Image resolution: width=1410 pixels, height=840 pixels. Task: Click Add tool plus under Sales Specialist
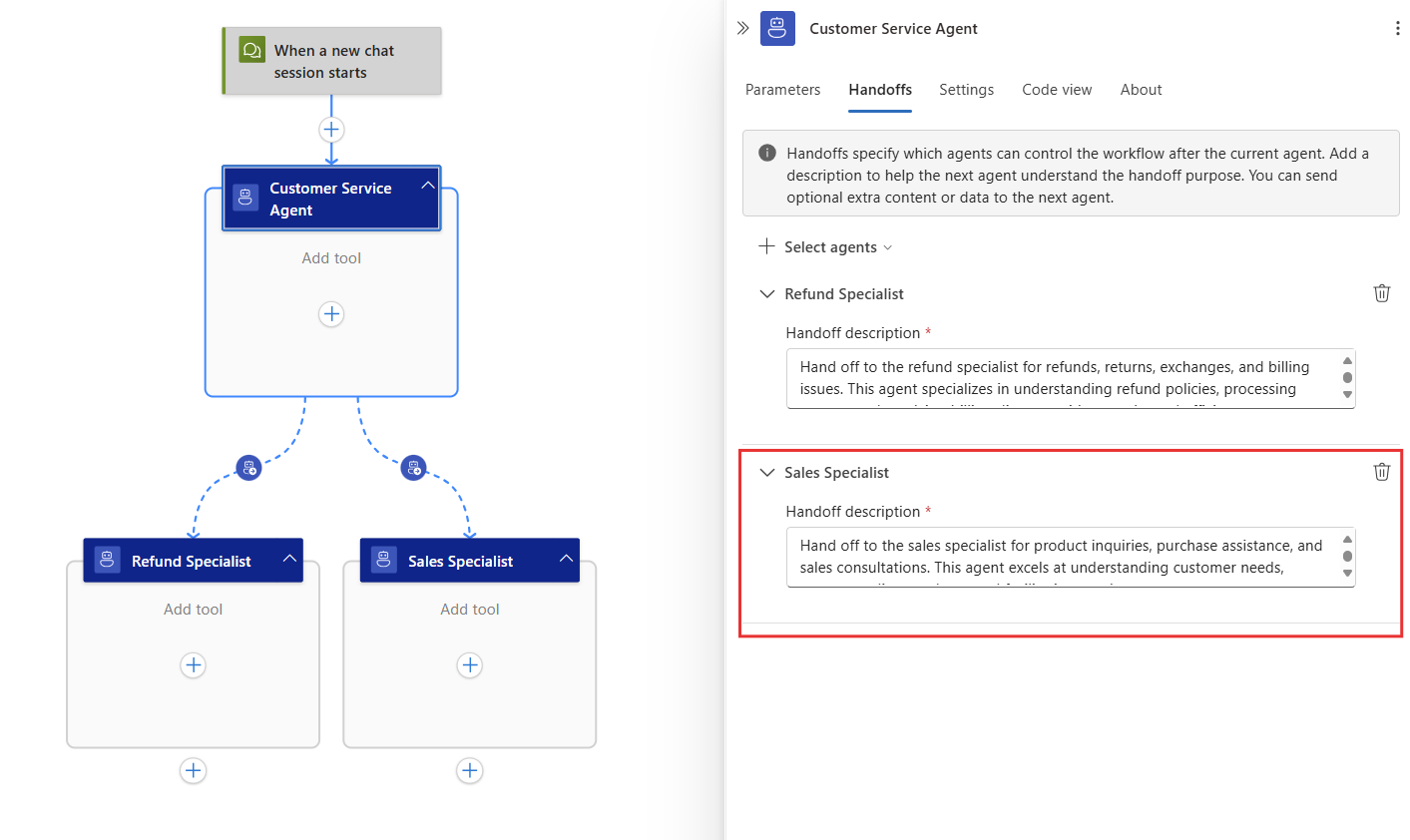point(469,665)
